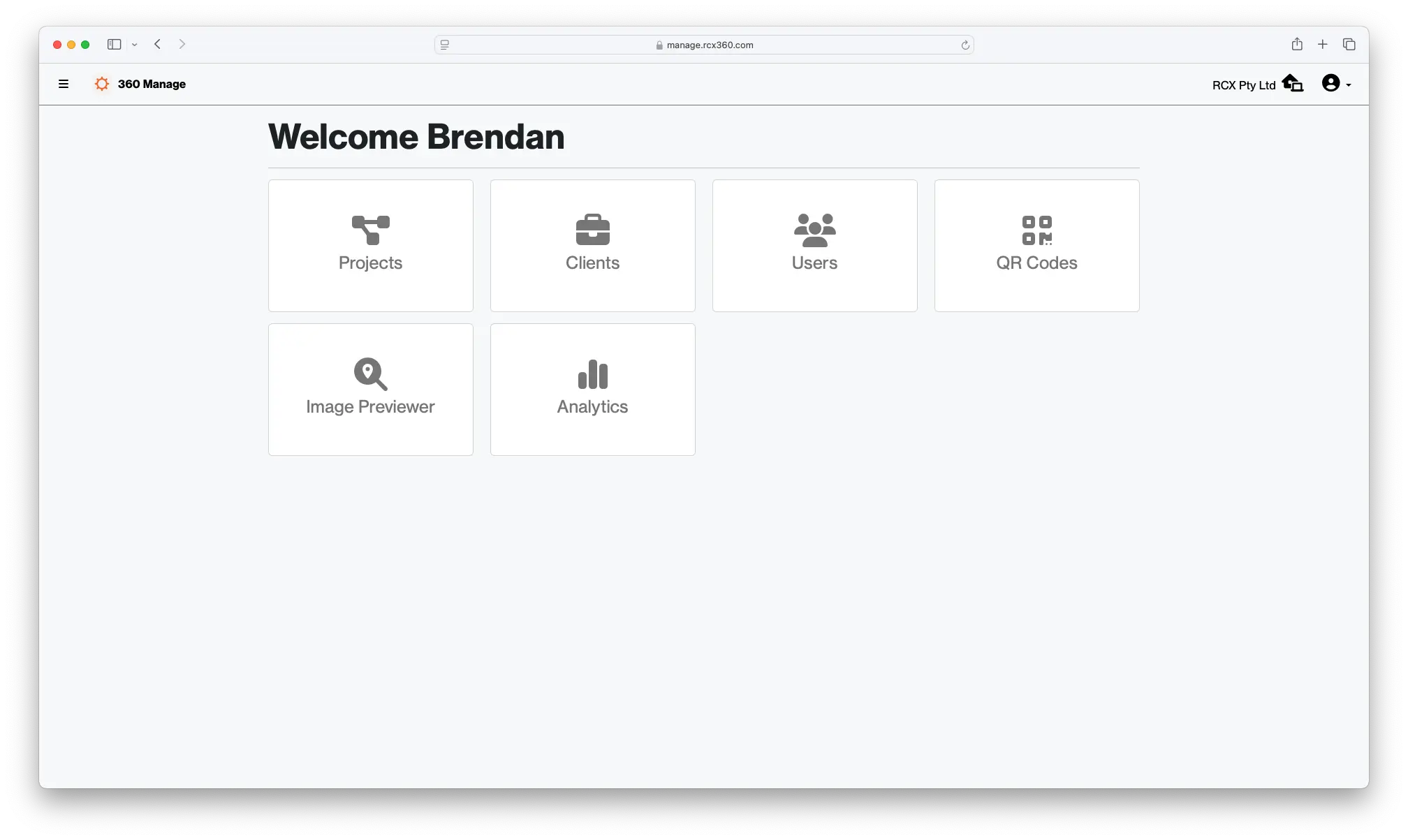Click the reload/refresh button
1408x840 pixels.
coord(965,44)
